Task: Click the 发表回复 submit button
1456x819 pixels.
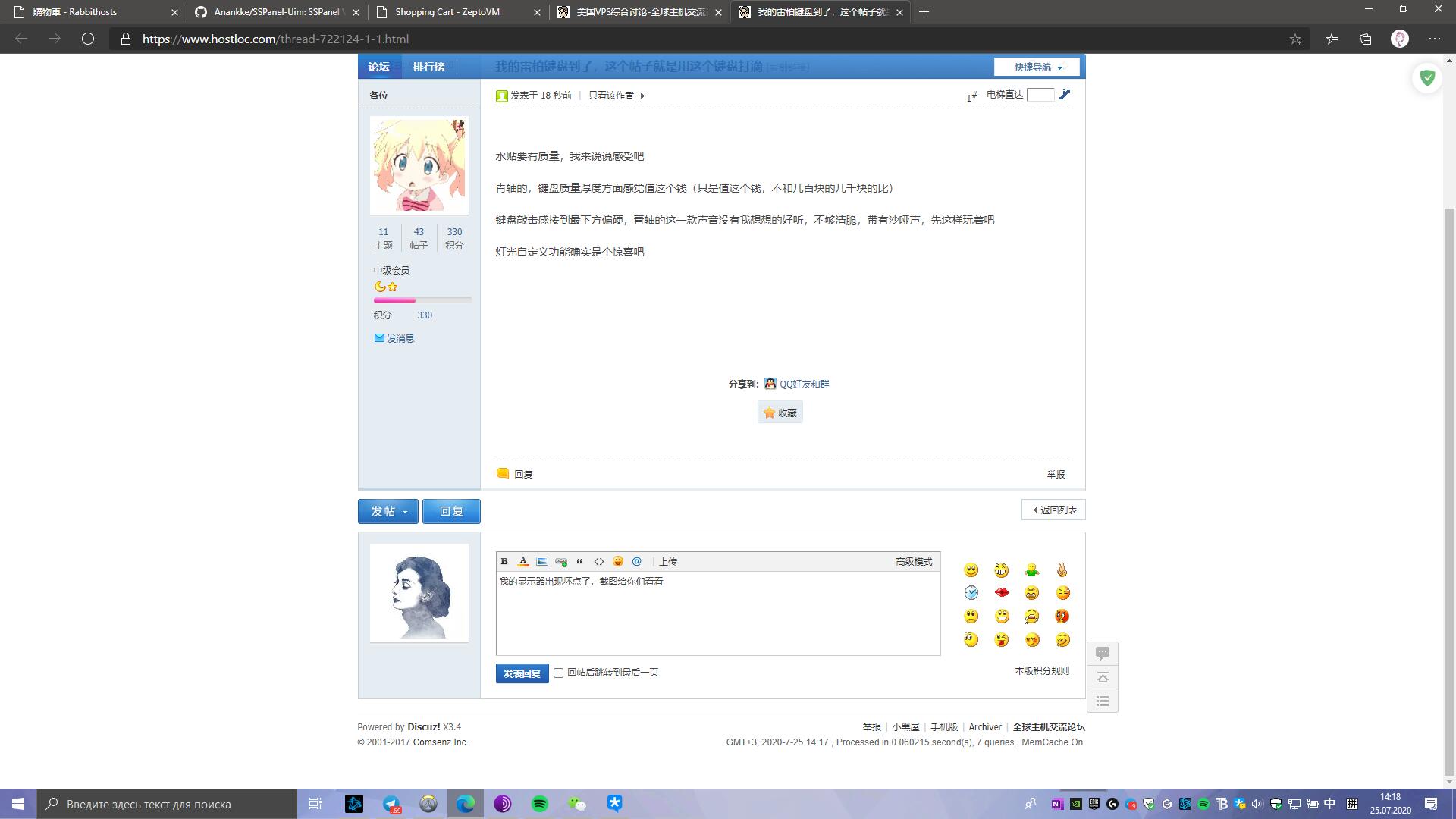Action: (x=522, y=673)
